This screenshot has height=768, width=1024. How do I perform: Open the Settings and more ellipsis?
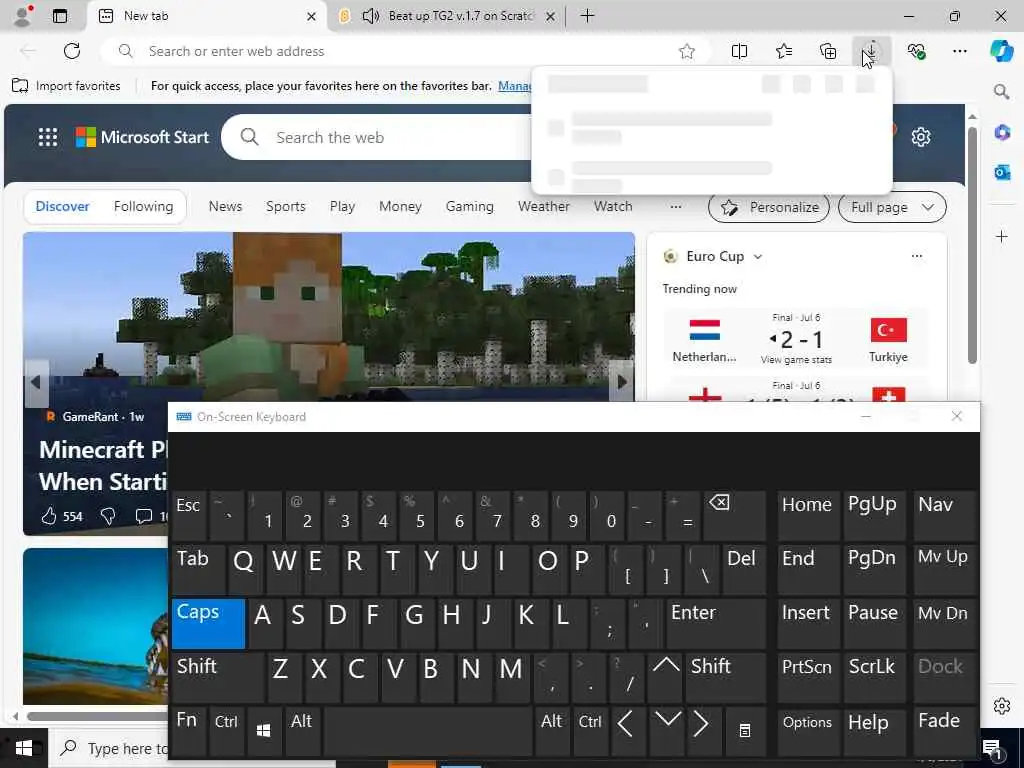click(x=960, y=51)
